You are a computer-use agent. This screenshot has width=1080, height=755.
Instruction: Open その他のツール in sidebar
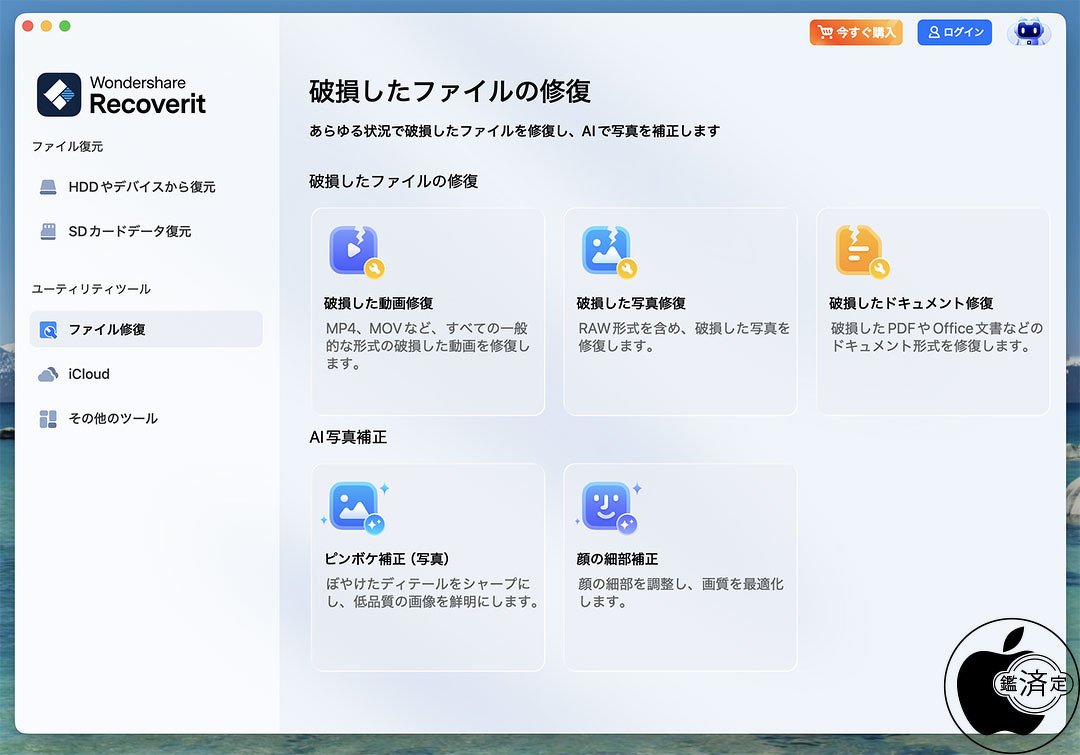coord(113,418)
